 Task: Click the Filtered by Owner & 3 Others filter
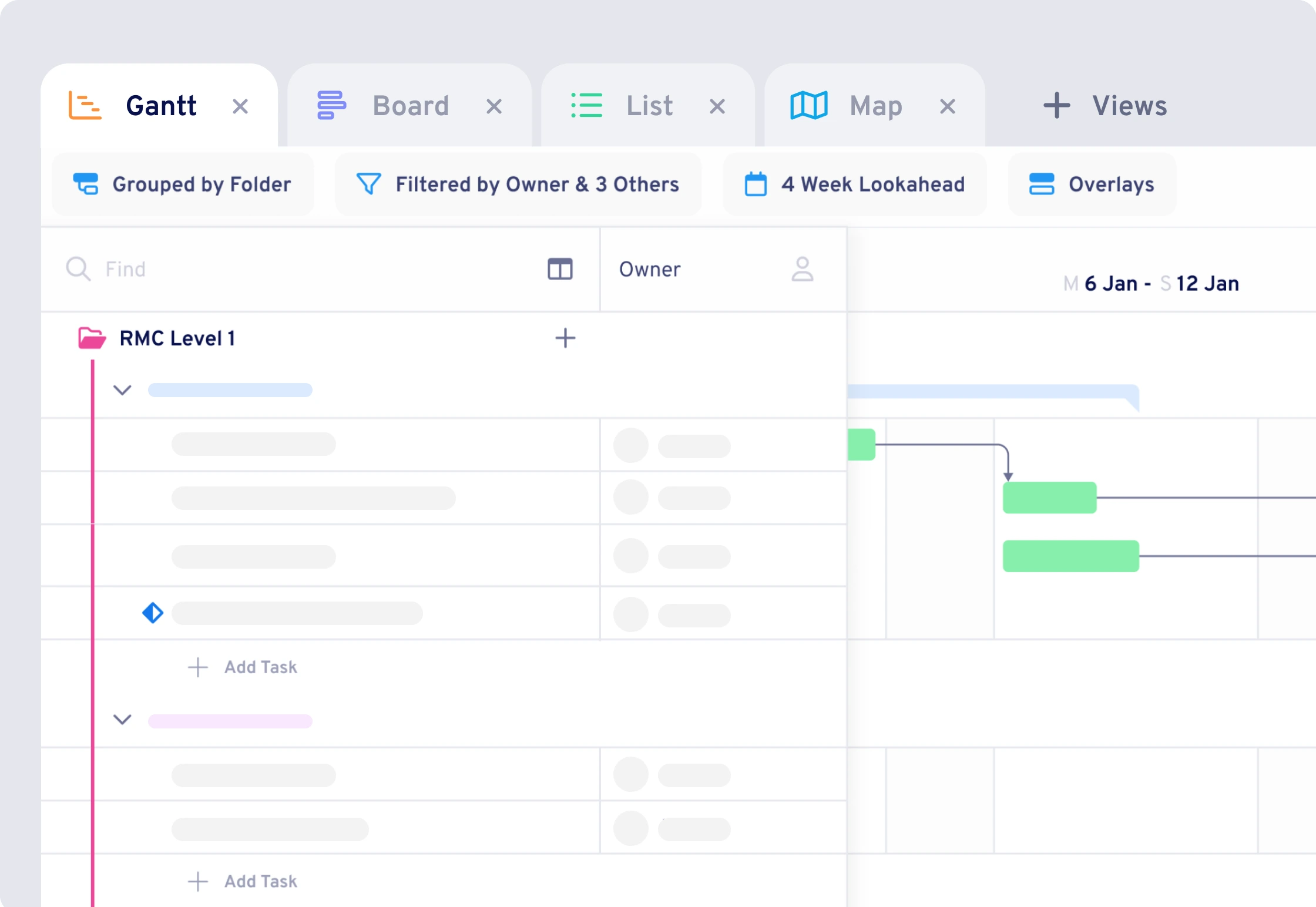[518, 184]
